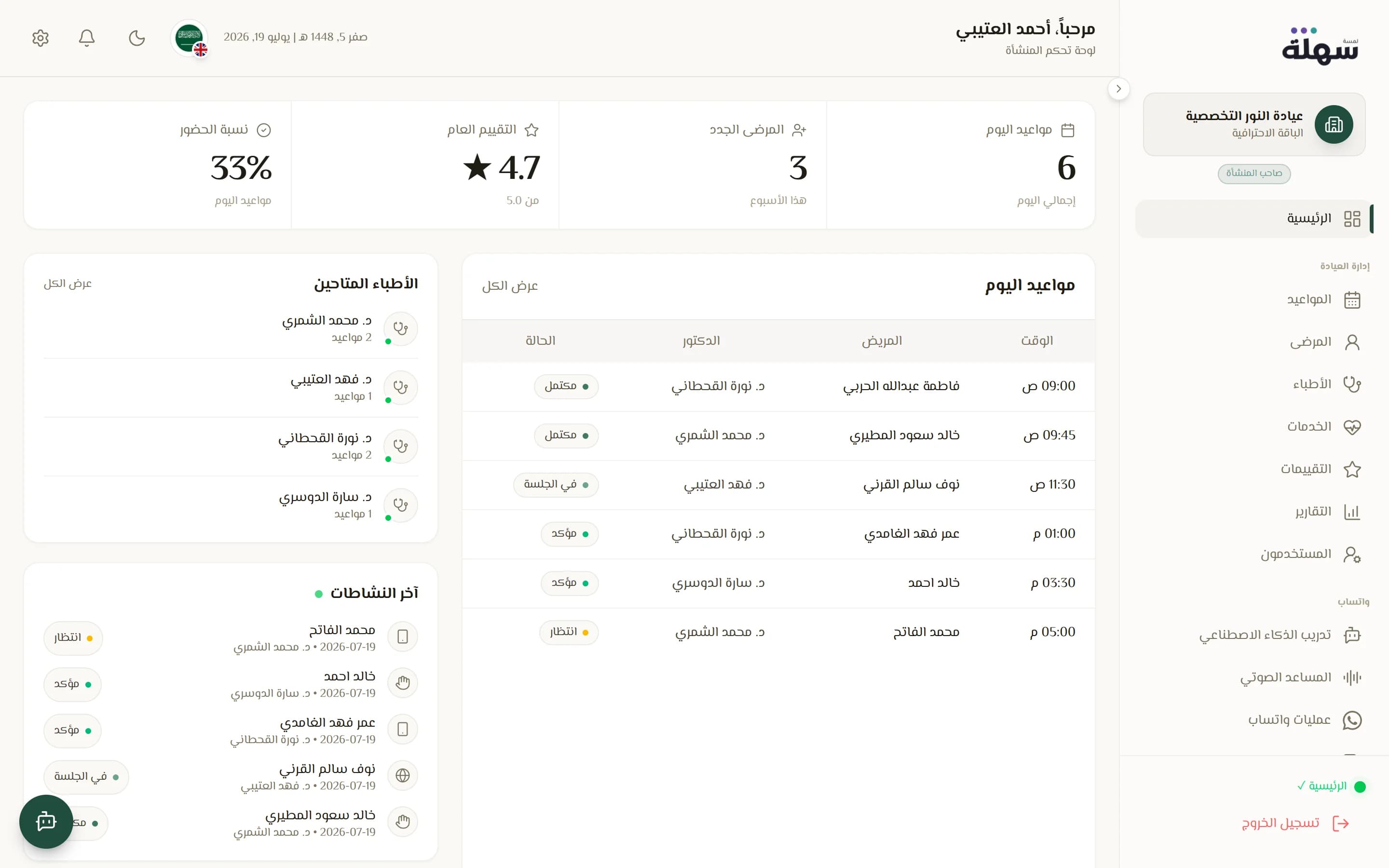Select patient عمر فهد الغامدي in appointments table
This screenshot has height=868, width=1389.
(912, 534)
